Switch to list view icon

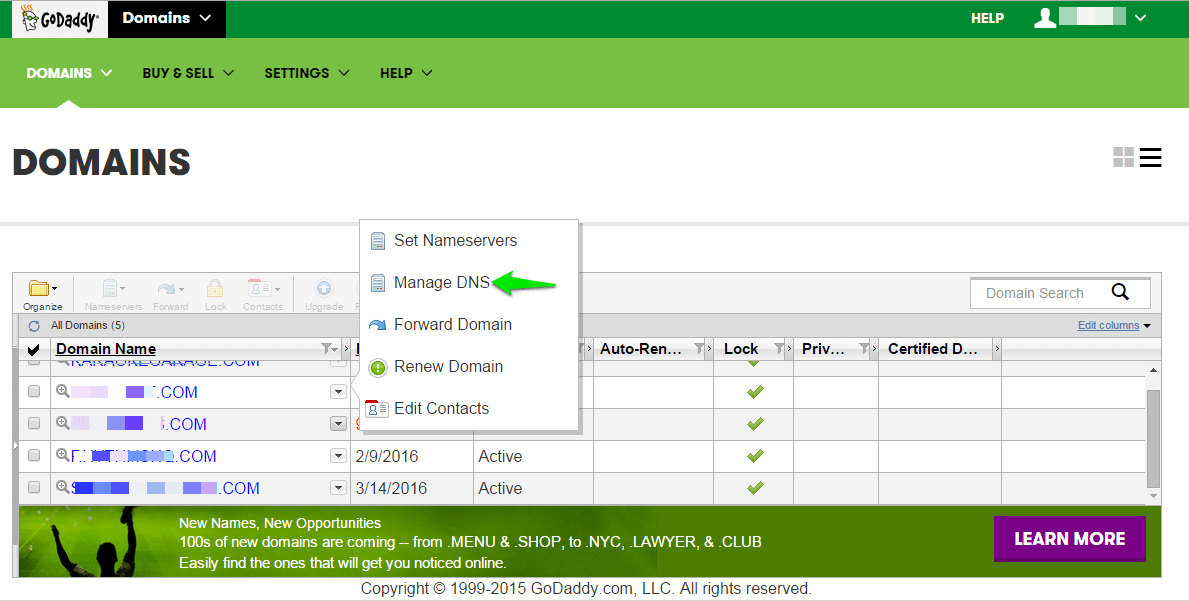[1150, 157]
